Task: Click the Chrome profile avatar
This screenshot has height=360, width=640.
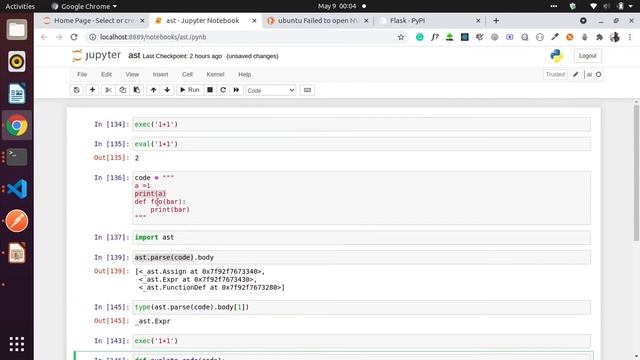Action: point(615,37)
